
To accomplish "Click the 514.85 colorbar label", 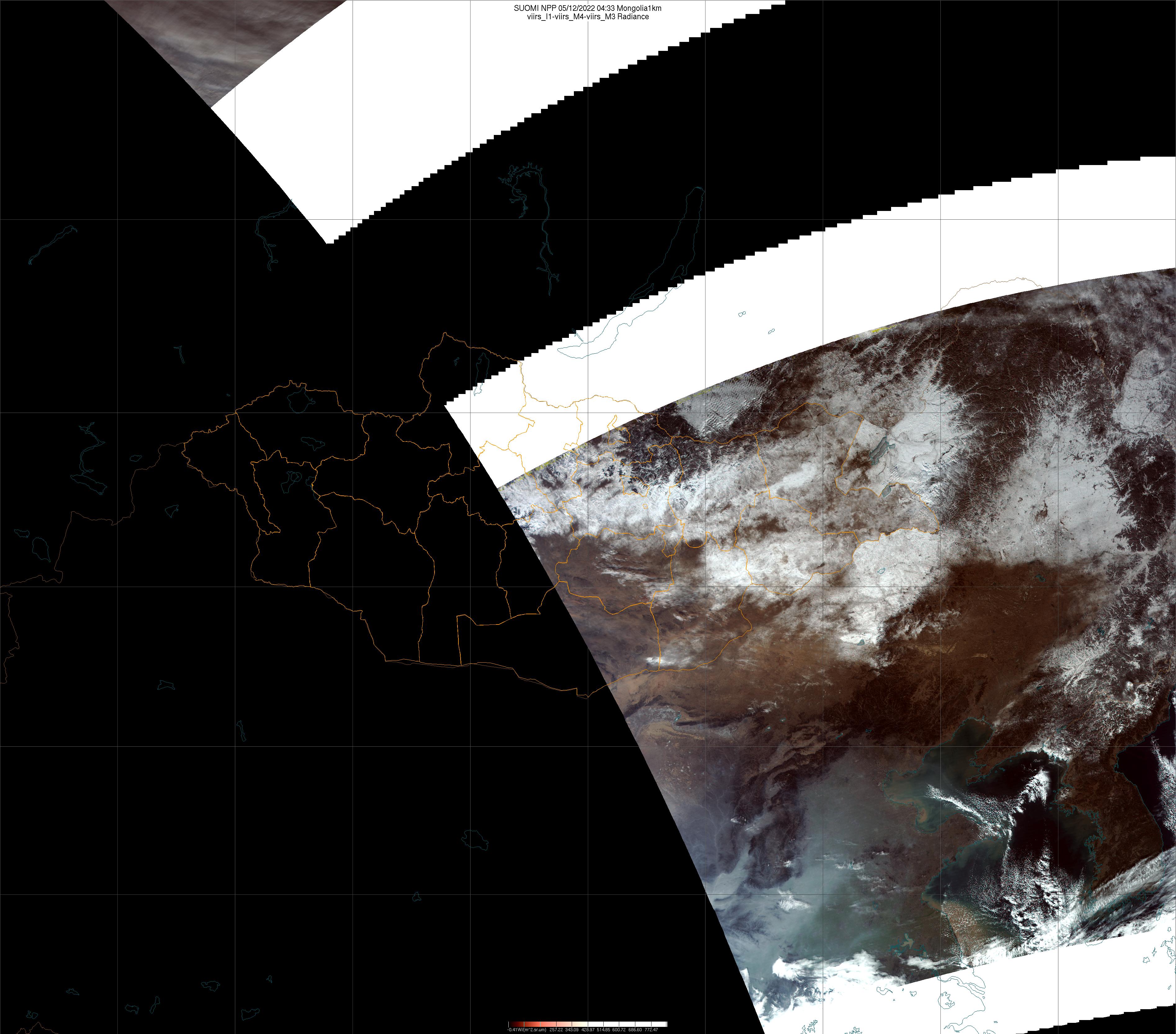I will pos(604,1029).
